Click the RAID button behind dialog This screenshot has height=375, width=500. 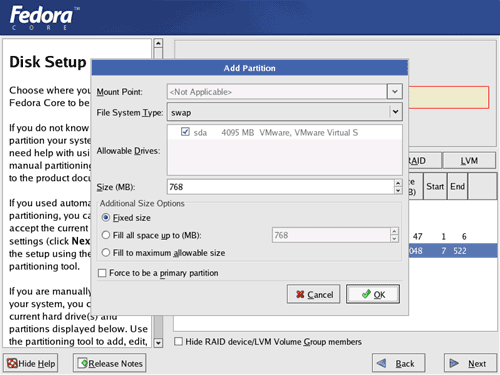425,161
